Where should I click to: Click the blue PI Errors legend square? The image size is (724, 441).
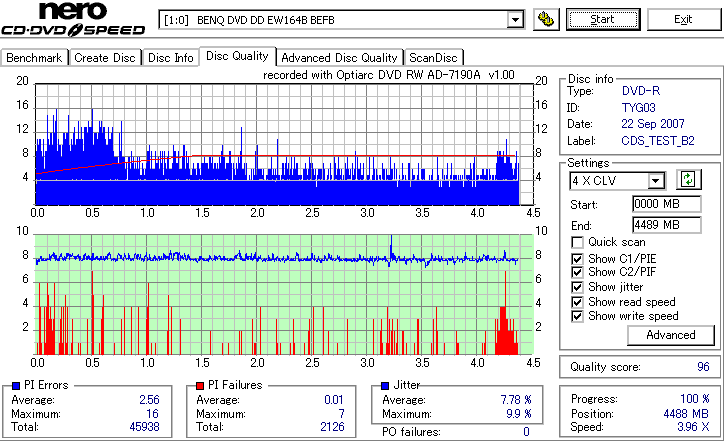pyautogui.click(x=16, y=386)
